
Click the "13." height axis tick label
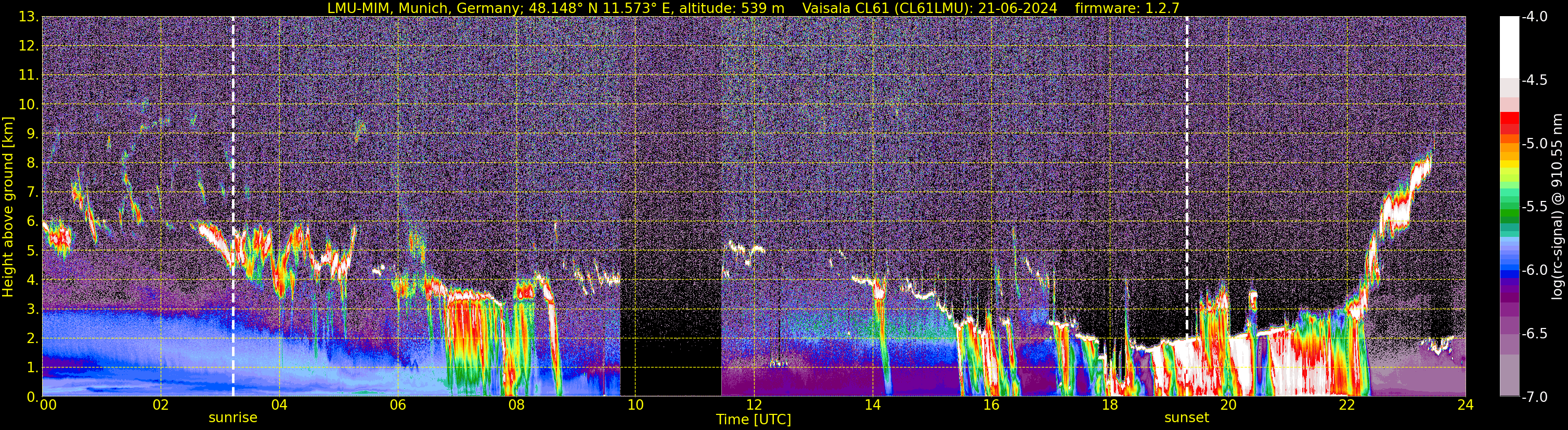pyautogui.click(x=29, y=17)
